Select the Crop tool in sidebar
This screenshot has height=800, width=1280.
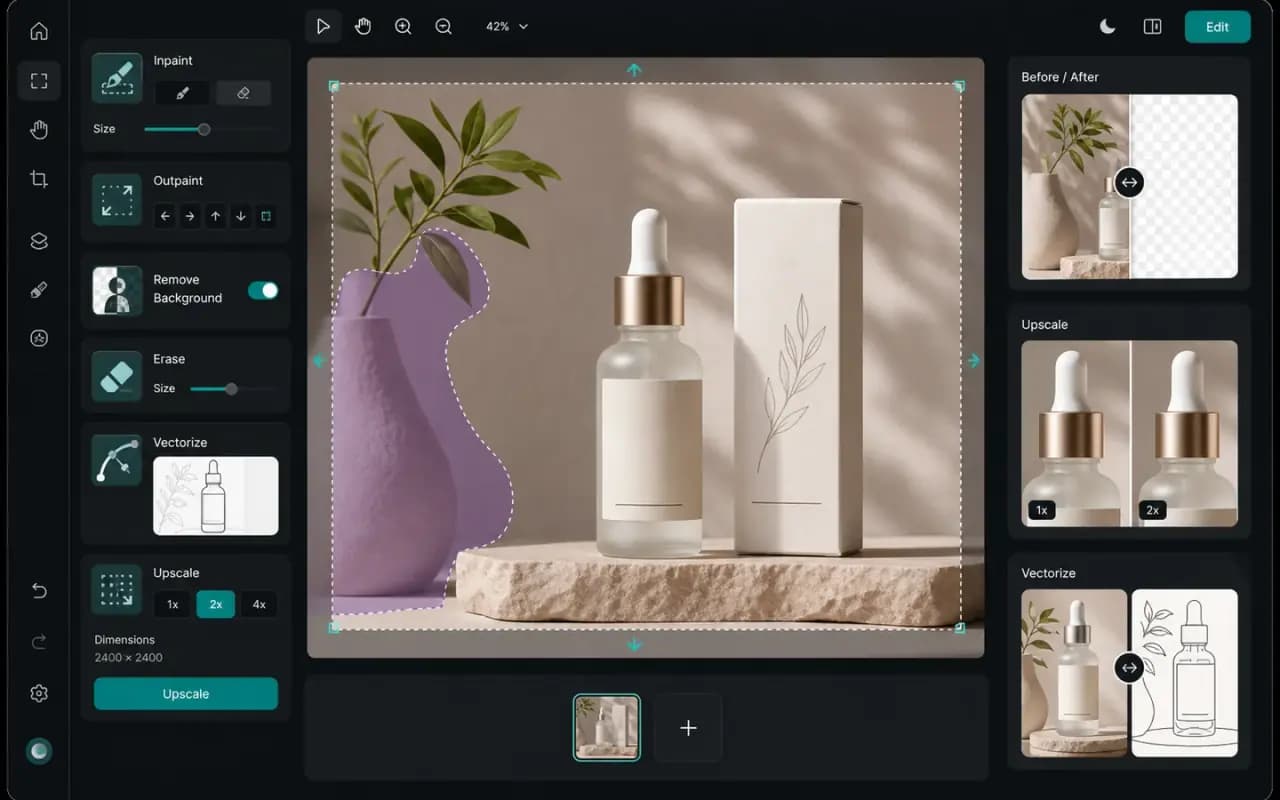tap(39, 180)
